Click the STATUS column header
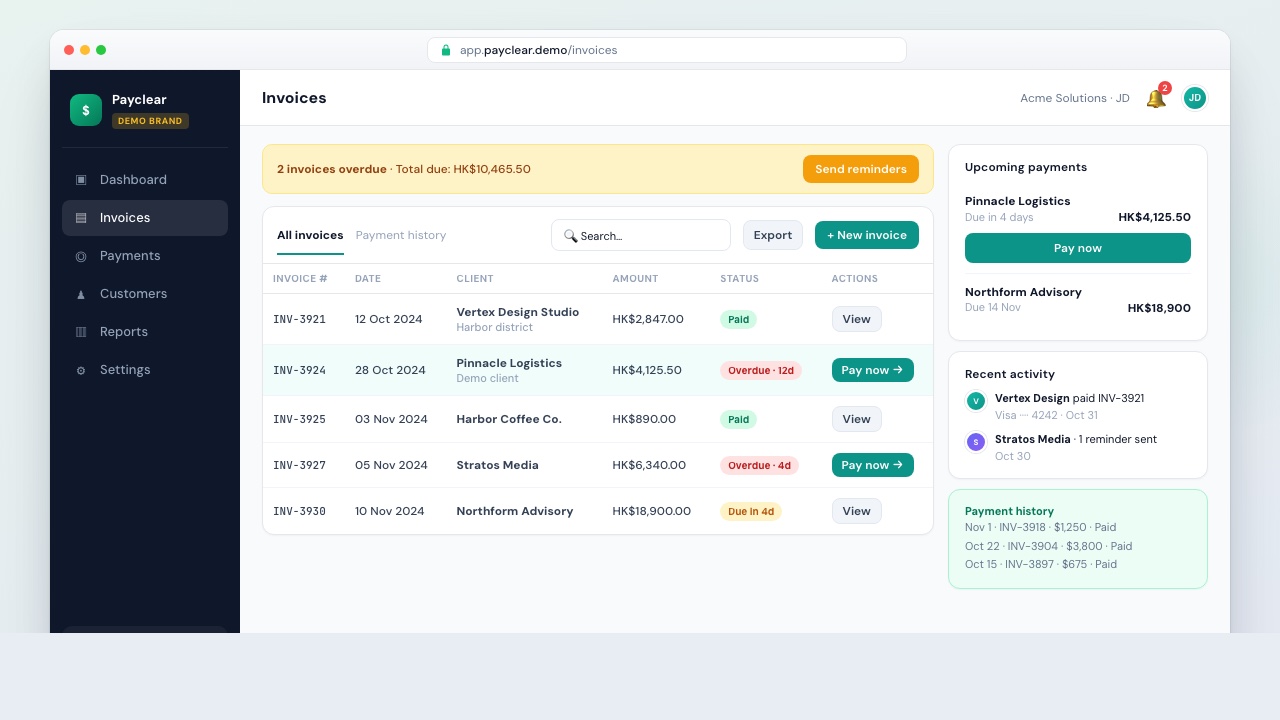This screenshot has width=1280, height=720. [739, 279]
